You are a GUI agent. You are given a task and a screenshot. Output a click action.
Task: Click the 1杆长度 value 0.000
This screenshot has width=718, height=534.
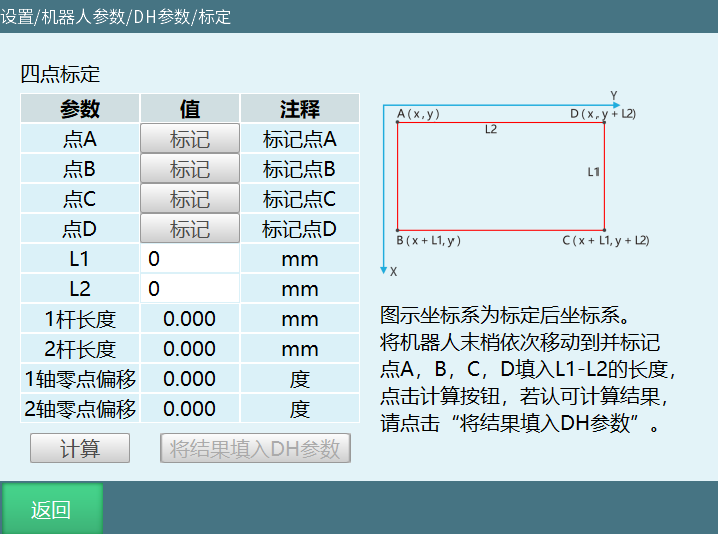click(190, 319)
